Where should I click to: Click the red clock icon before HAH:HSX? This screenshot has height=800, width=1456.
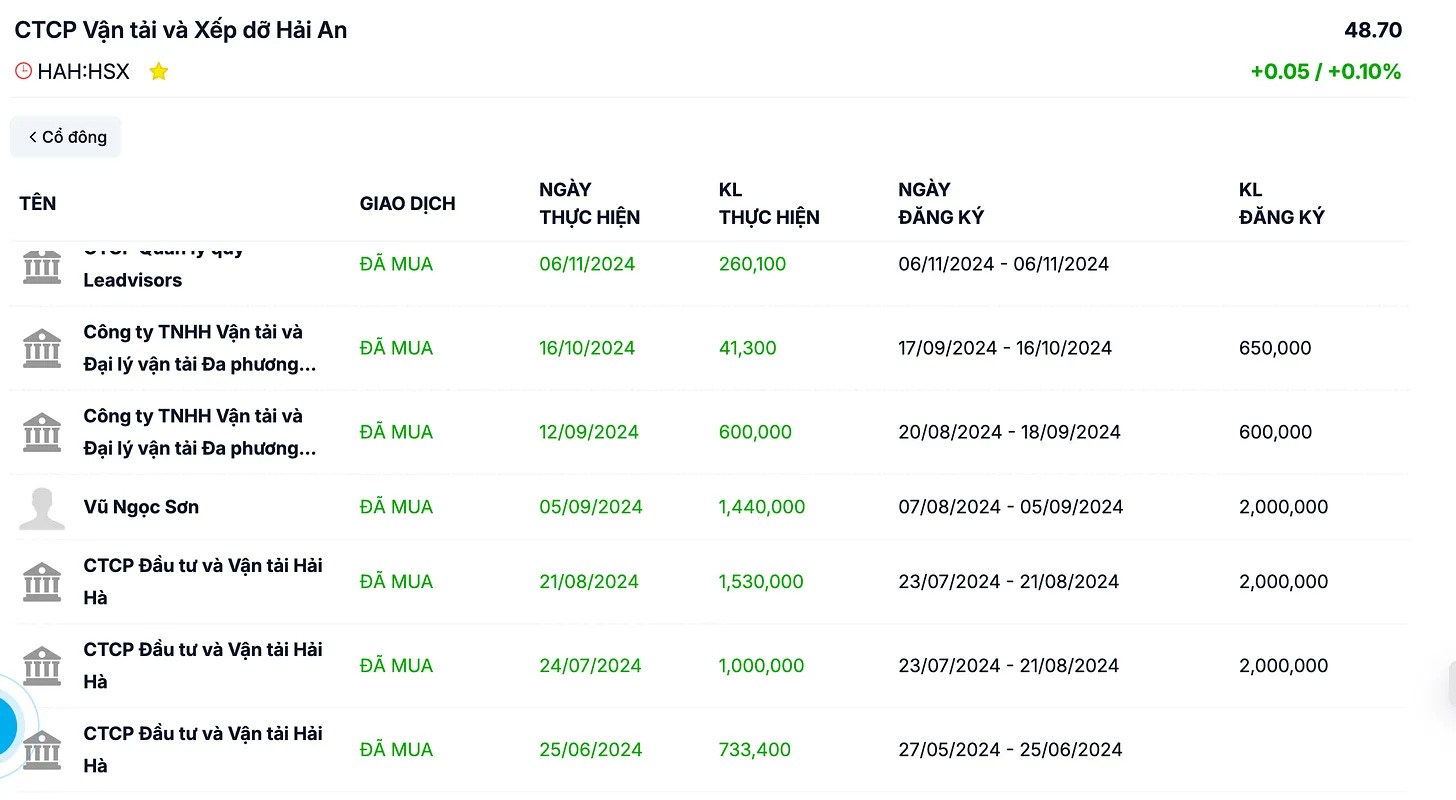(x=23, y=72)
